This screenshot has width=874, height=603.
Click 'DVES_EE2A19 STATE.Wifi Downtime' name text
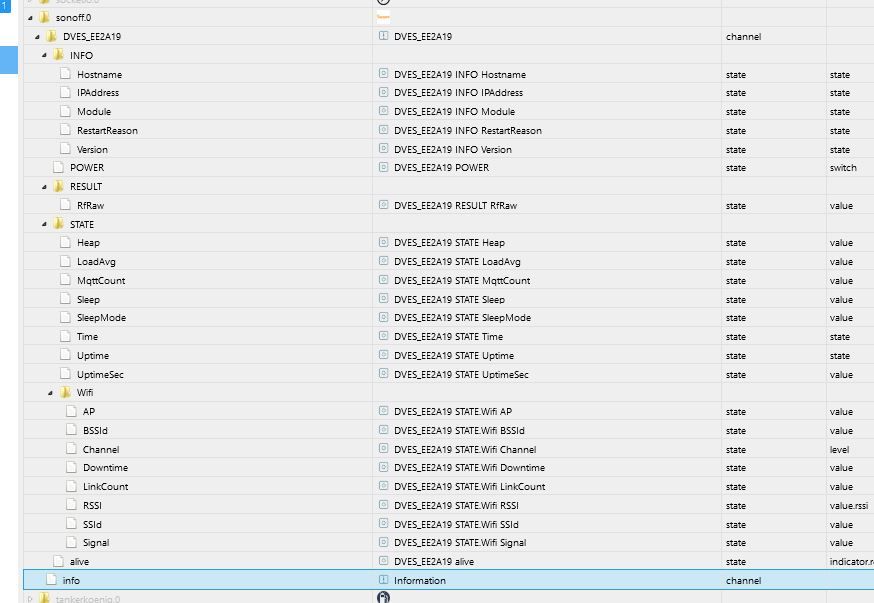click(x=469, y=468)
